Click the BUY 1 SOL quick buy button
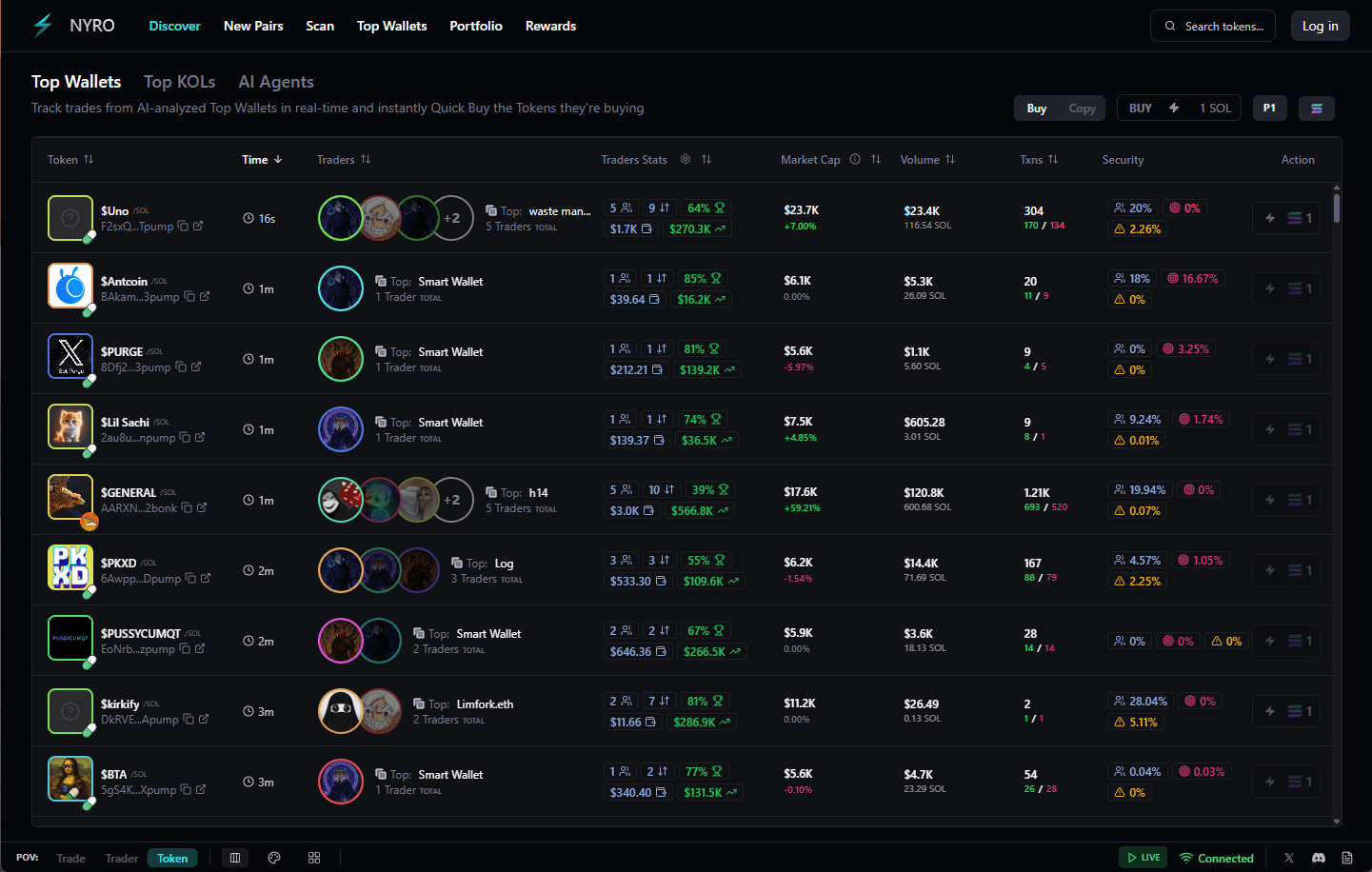Image resolution: width=1372 pixels, height=872 pixels. click(1179, 108)
